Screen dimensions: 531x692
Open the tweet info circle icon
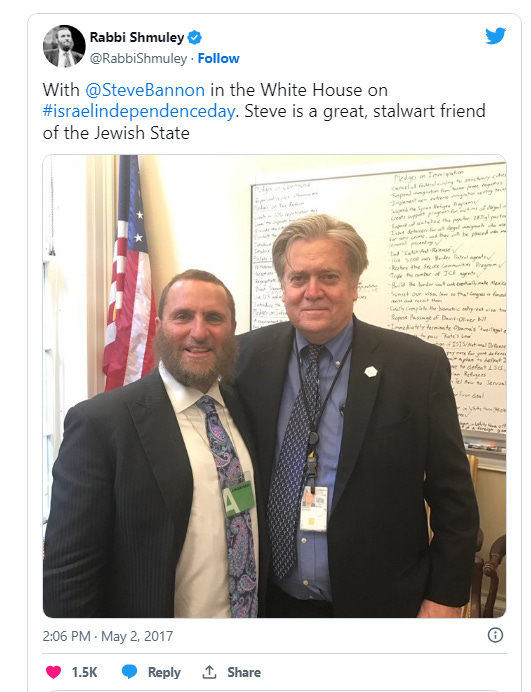tap(495, 635)
